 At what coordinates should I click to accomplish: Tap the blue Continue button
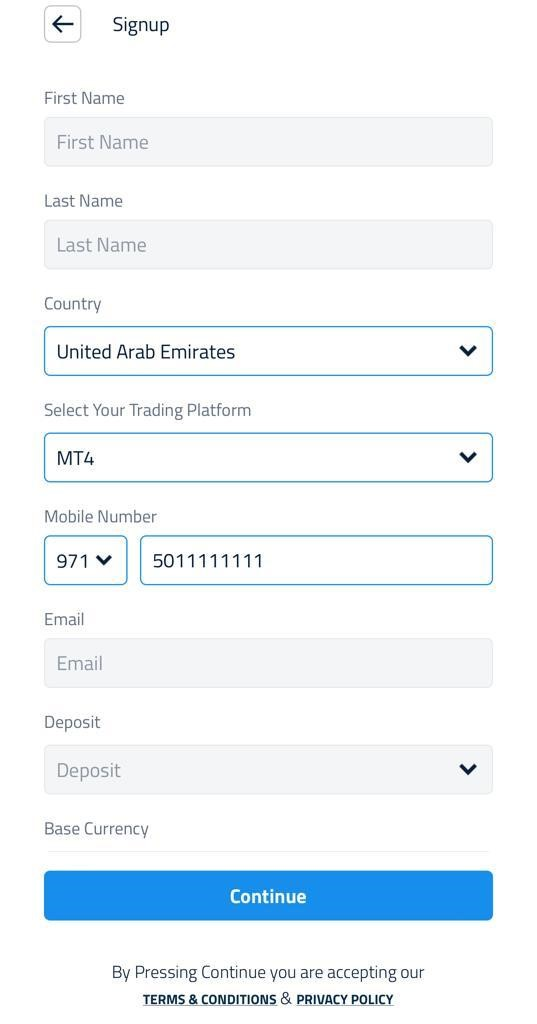268,895
